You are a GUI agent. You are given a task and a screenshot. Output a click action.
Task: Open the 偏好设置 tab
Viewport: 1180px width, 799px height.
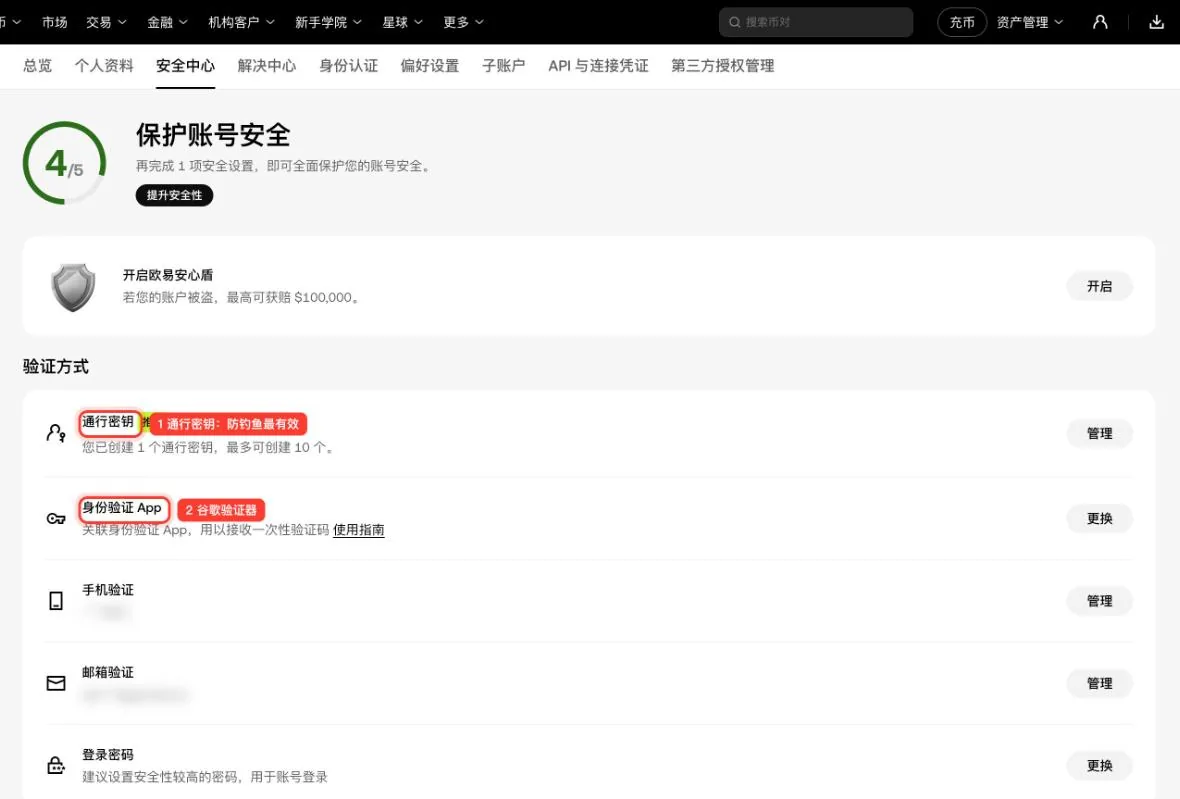pyautogui.click(x=430, y=66)
